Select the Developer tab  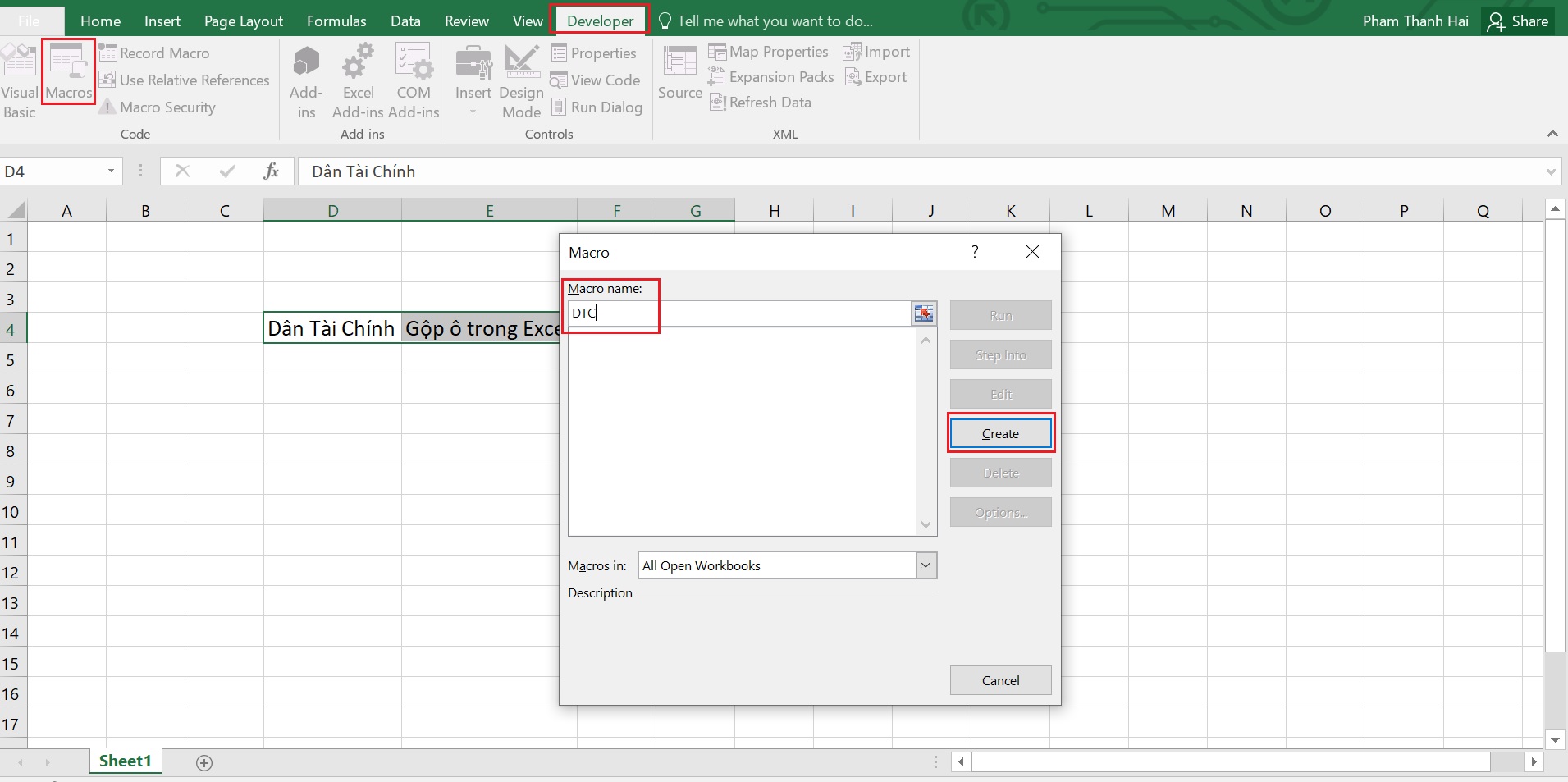pos(600,21)
